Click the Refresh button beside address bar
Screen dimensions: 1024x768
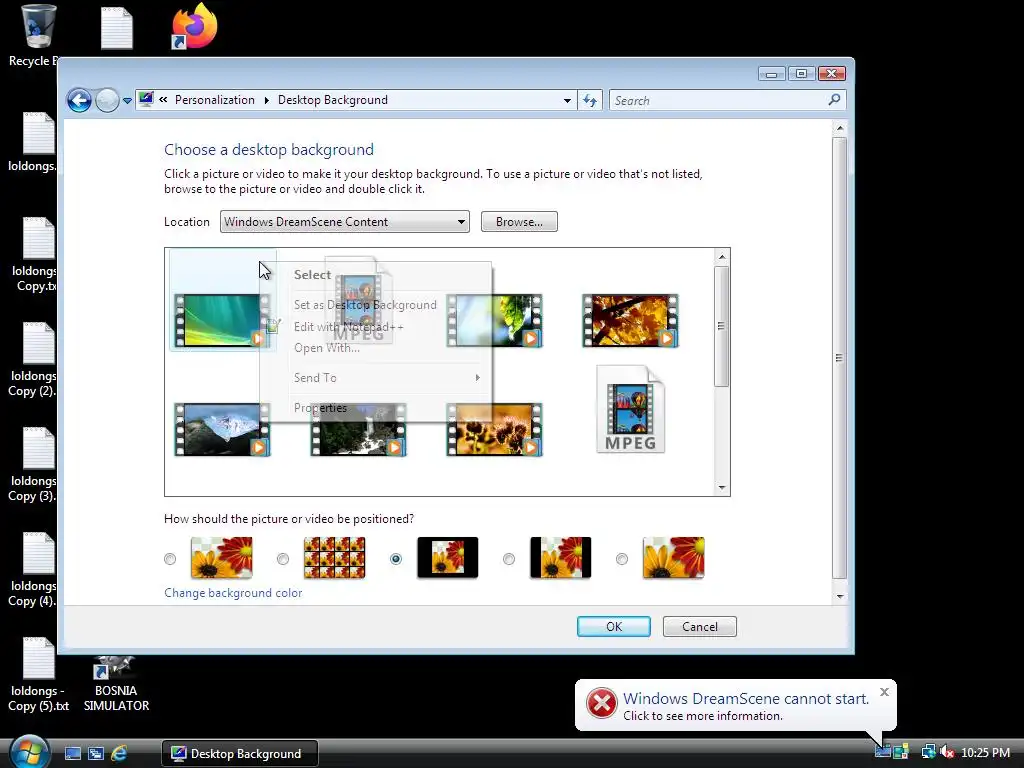(590, 101)
